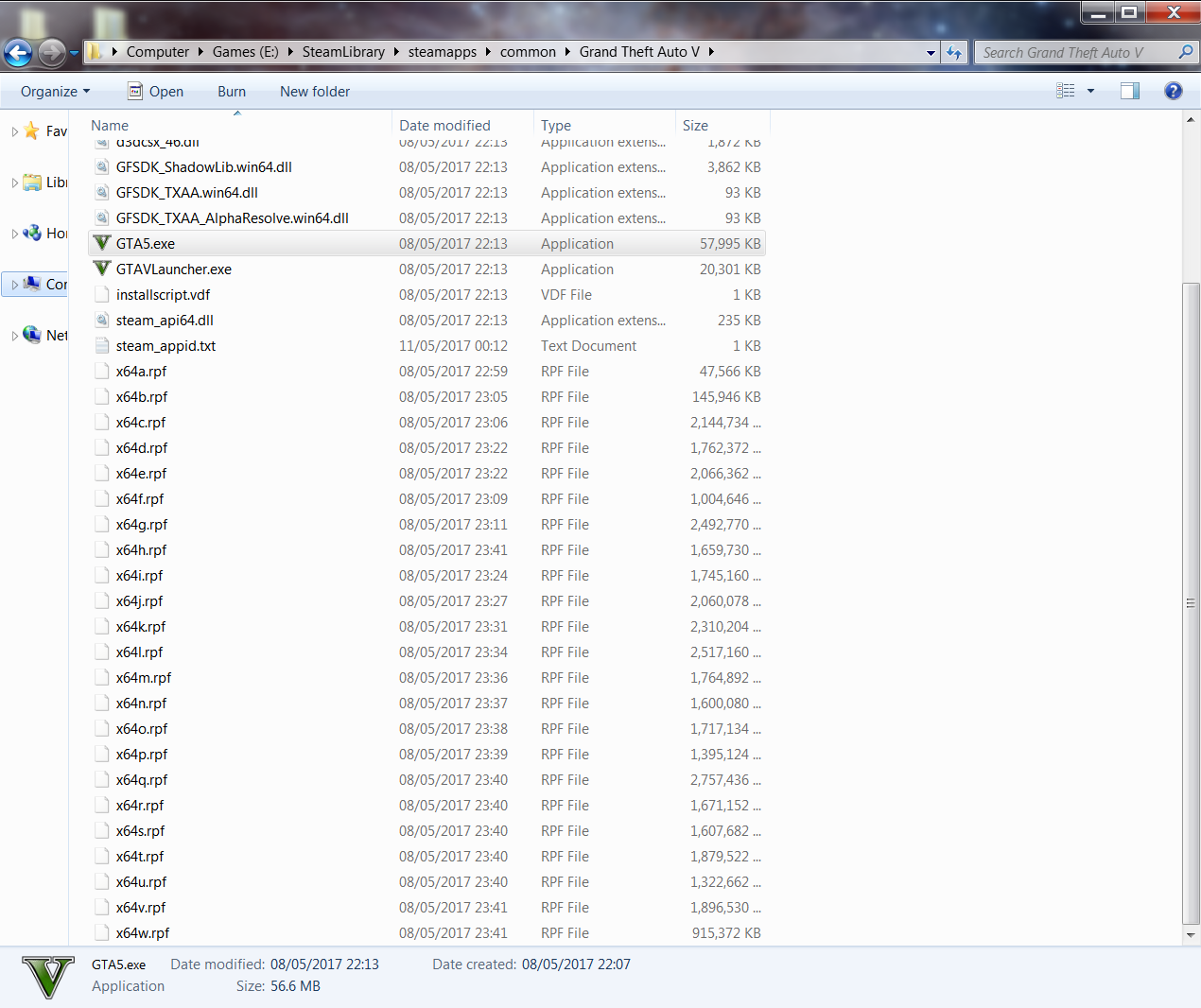Click the GTA5.exe file icon
The image size is (1201, 1008).
click(102, 243)
